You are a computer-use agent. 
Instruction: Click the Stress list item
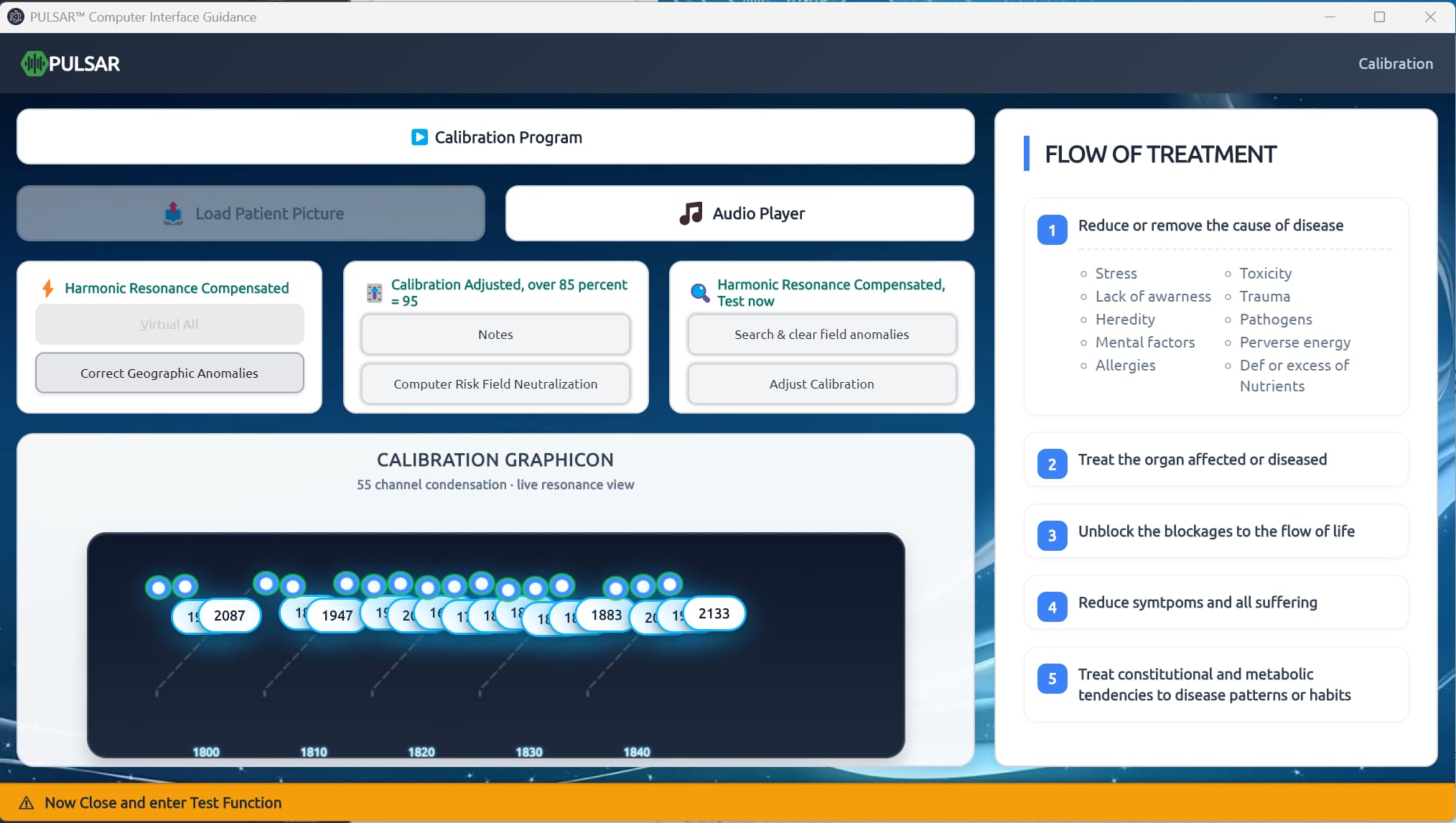1116,274
